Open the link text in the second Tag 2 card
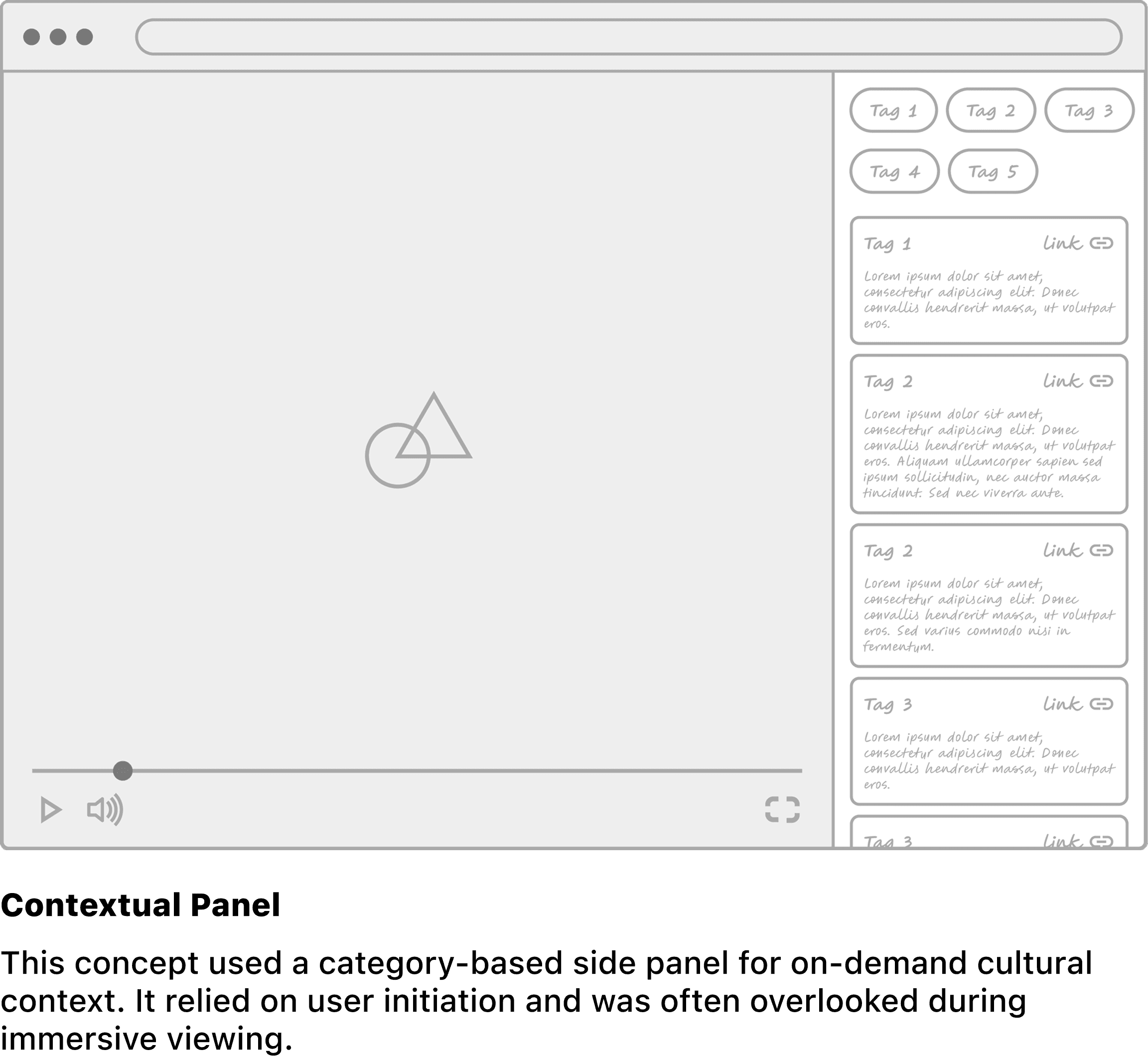The height and width of the screenshot is (1058, 1148). [x=1062, y=551]
